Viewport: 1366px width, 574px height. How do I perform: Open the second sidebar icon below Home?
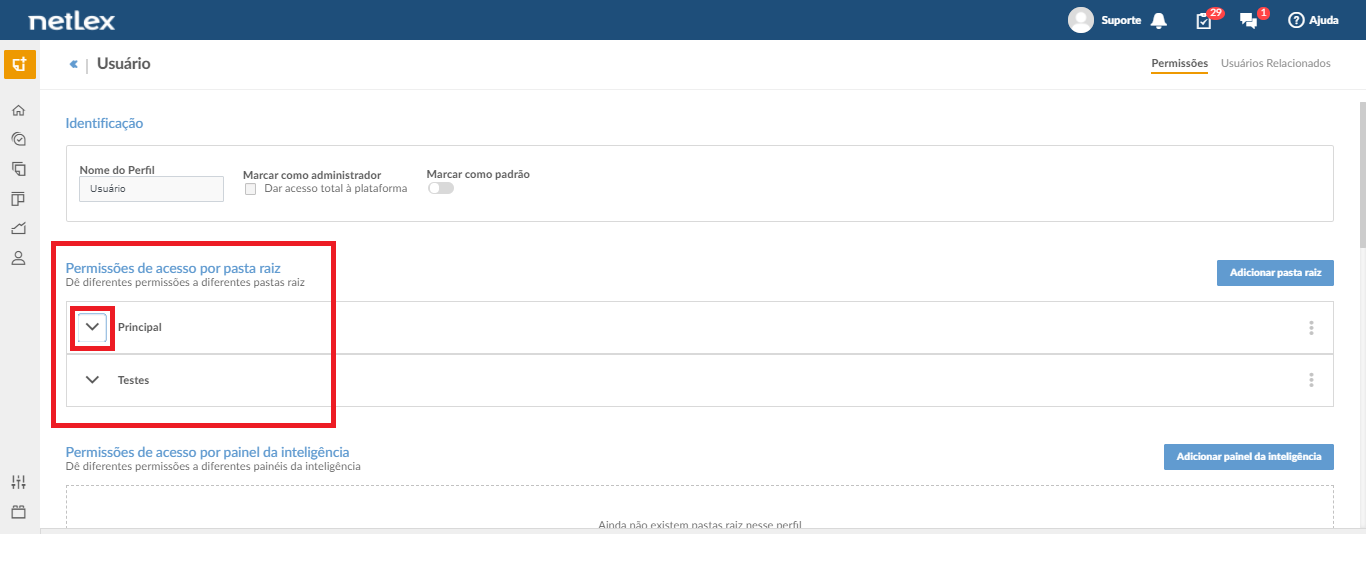tap(18, 140)
